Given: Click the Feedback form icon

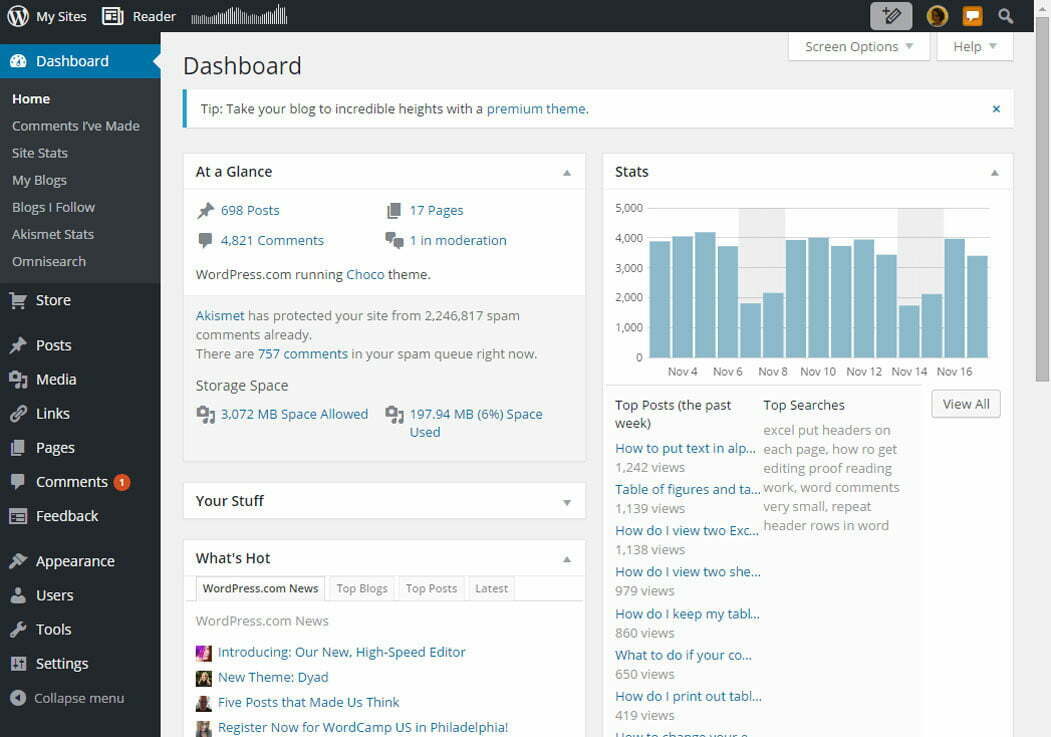Looking at the screenshot, I should pyautogui.click(x=18, y=516).
